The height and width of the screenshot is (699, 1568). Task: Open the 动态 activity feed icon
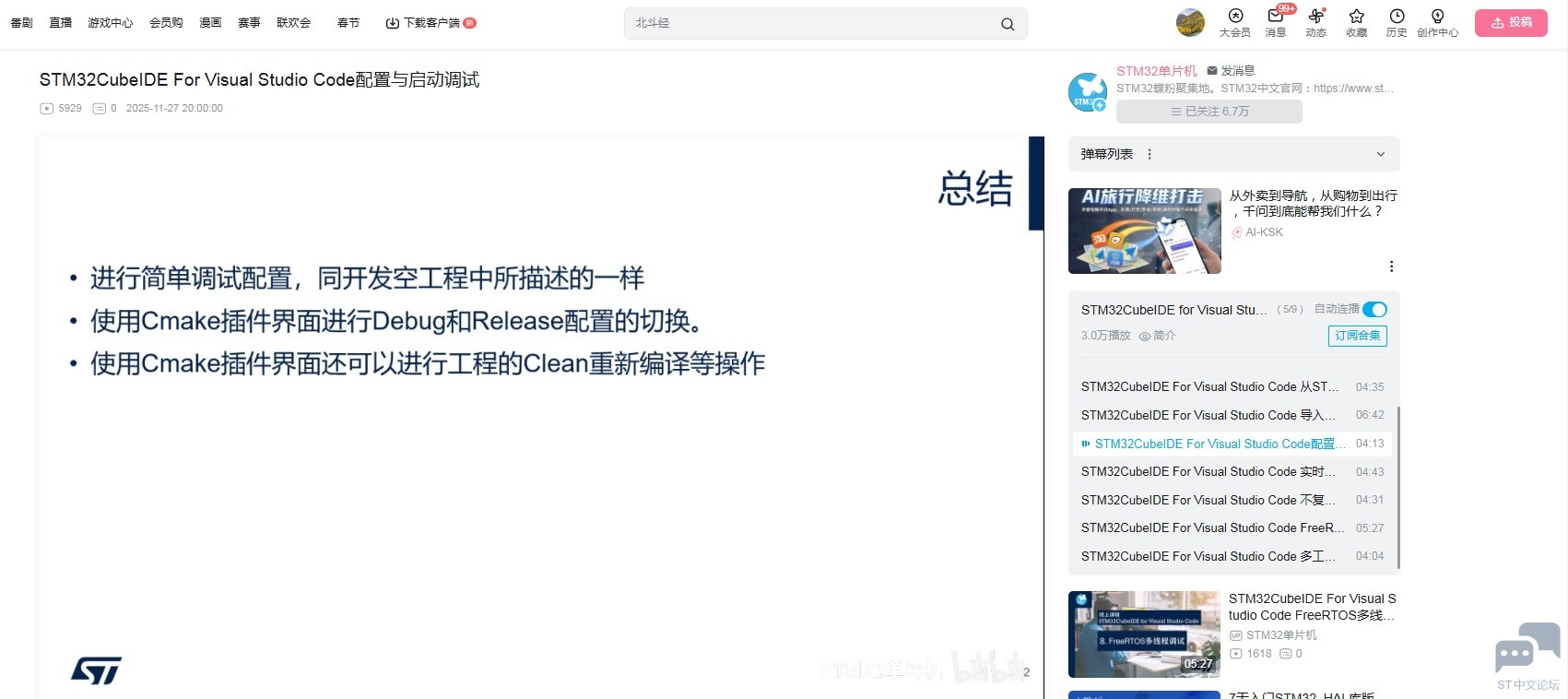(x=1315, y=17)
